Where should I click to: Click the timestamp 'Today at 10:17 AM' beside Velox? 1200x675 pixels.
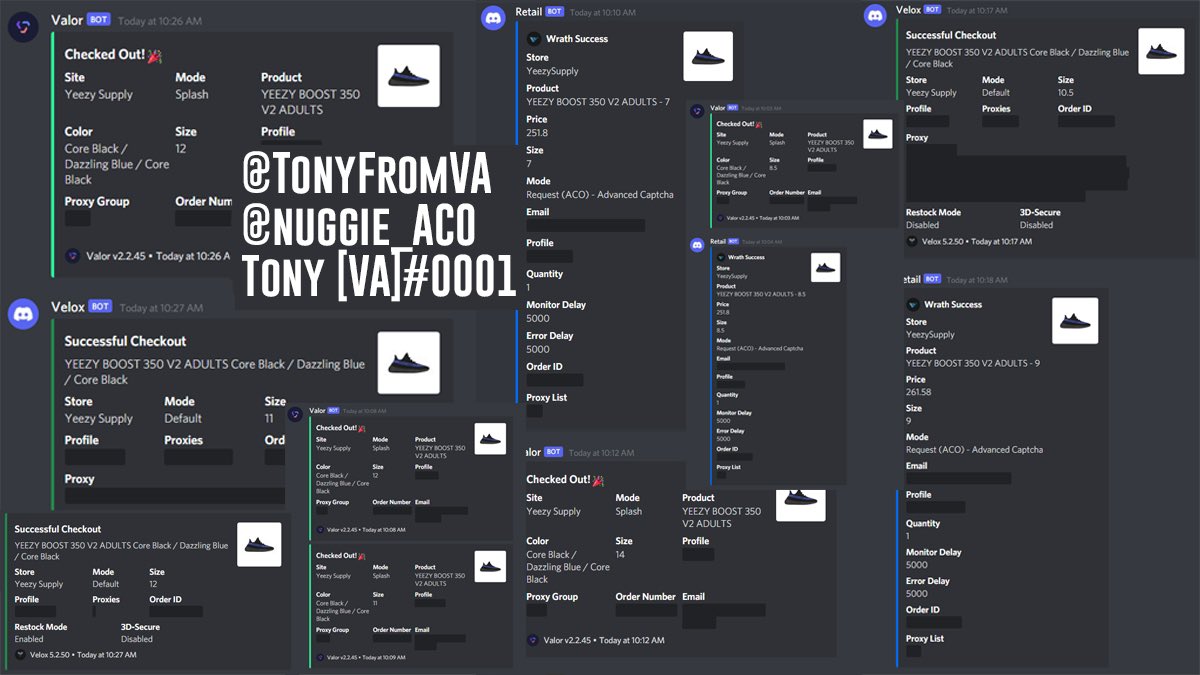tap(977, 10)
